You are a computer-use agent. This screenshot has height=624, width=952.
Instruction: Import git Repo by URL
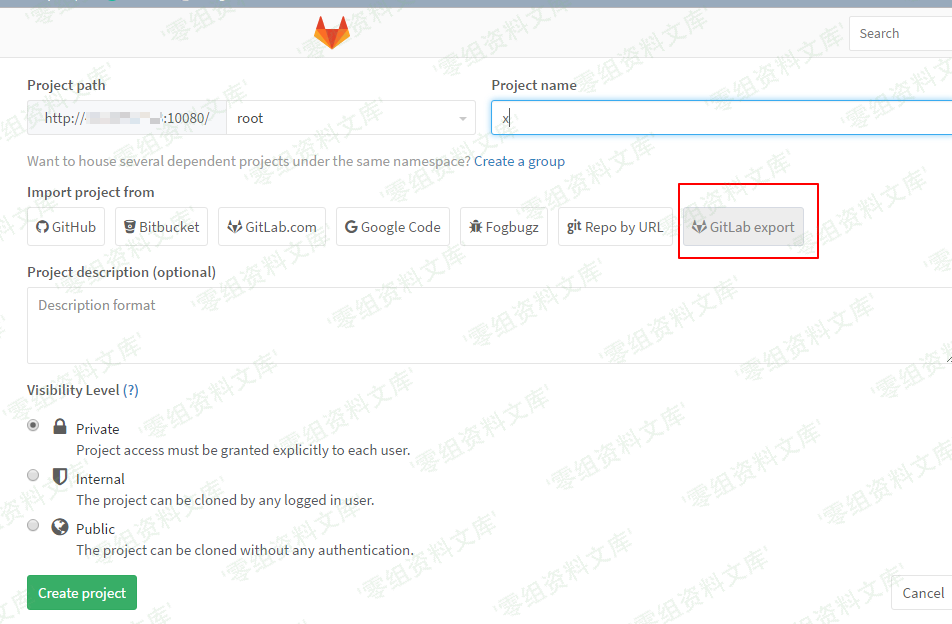[x=615, y=227]
